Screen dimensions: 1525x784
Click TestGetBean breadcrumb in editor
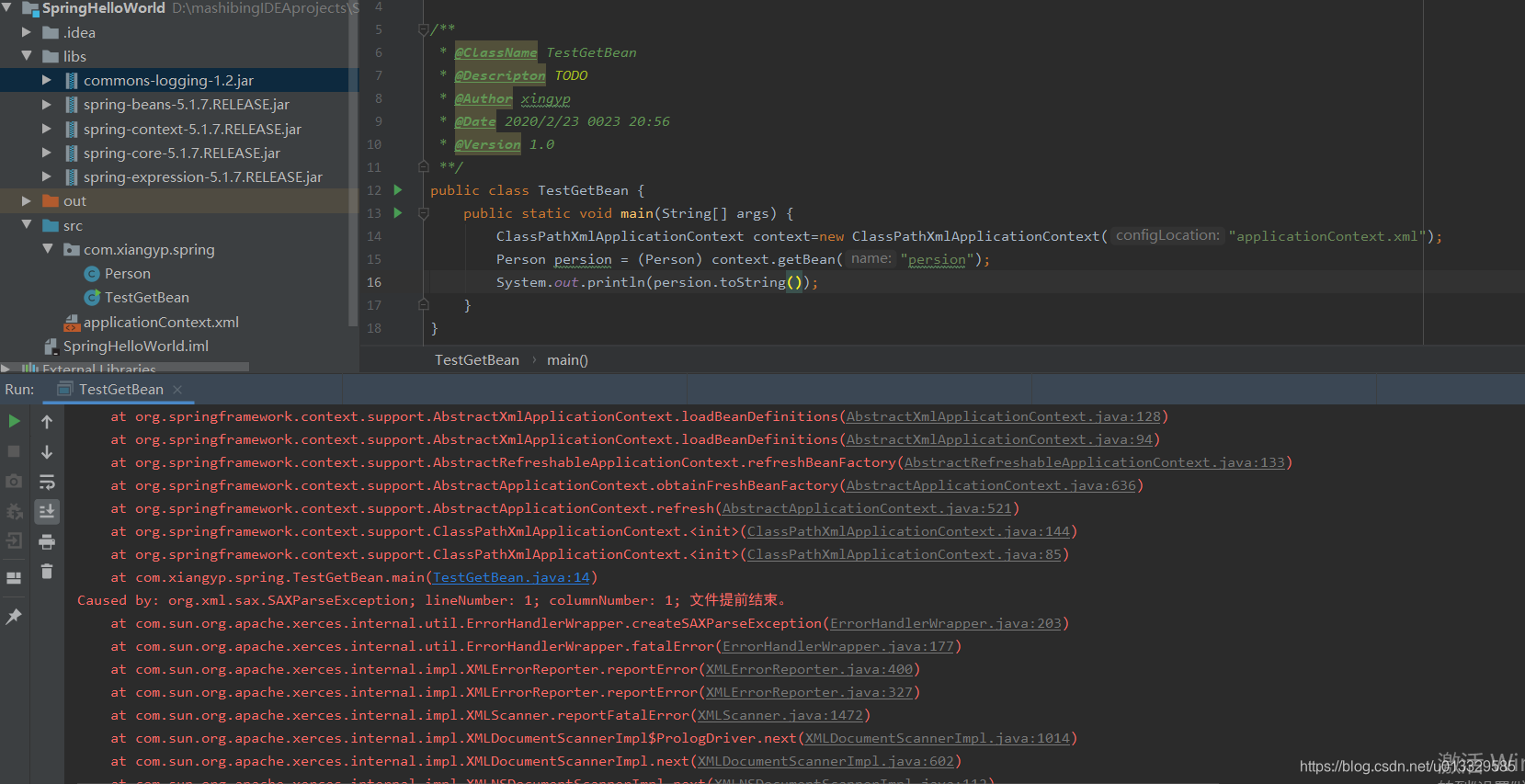coord(477,360)
